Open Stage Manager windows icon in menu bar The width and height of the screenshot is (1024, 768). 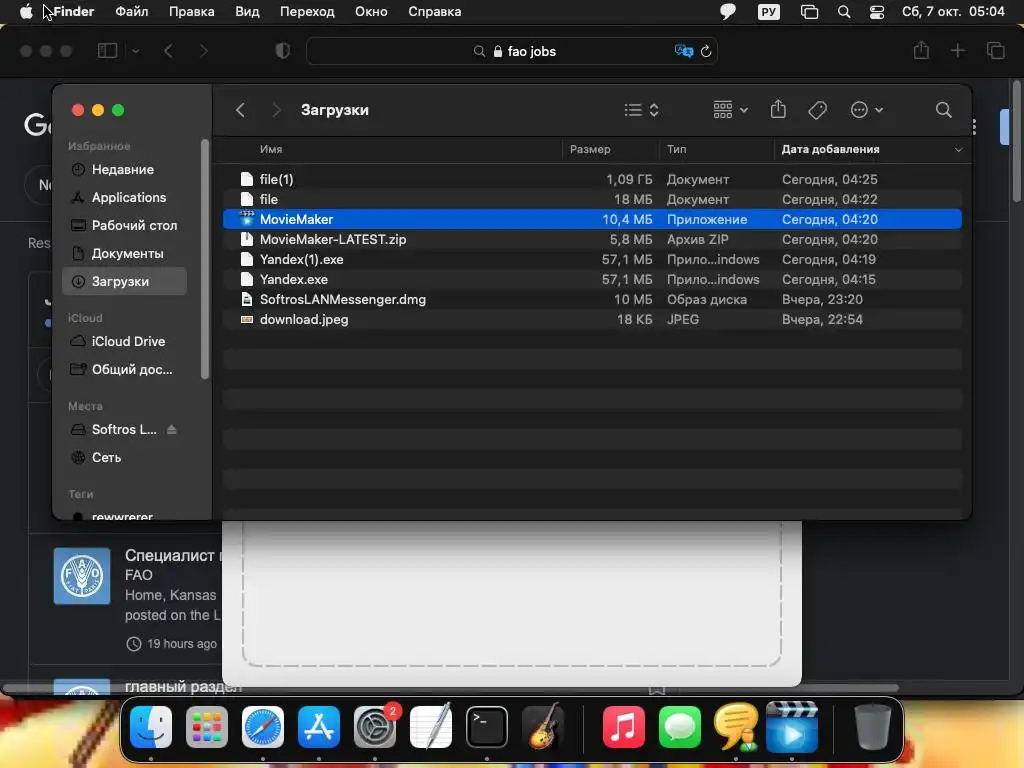809,12
